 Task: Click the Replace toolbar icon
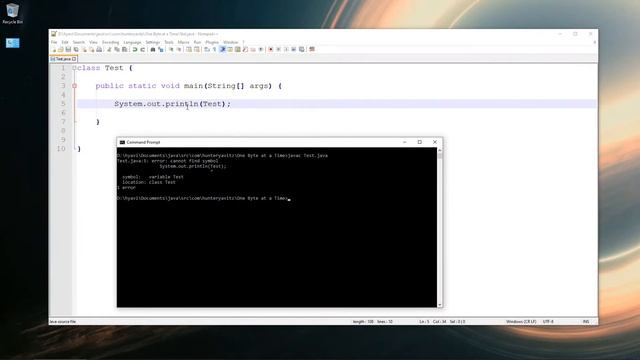161,49
